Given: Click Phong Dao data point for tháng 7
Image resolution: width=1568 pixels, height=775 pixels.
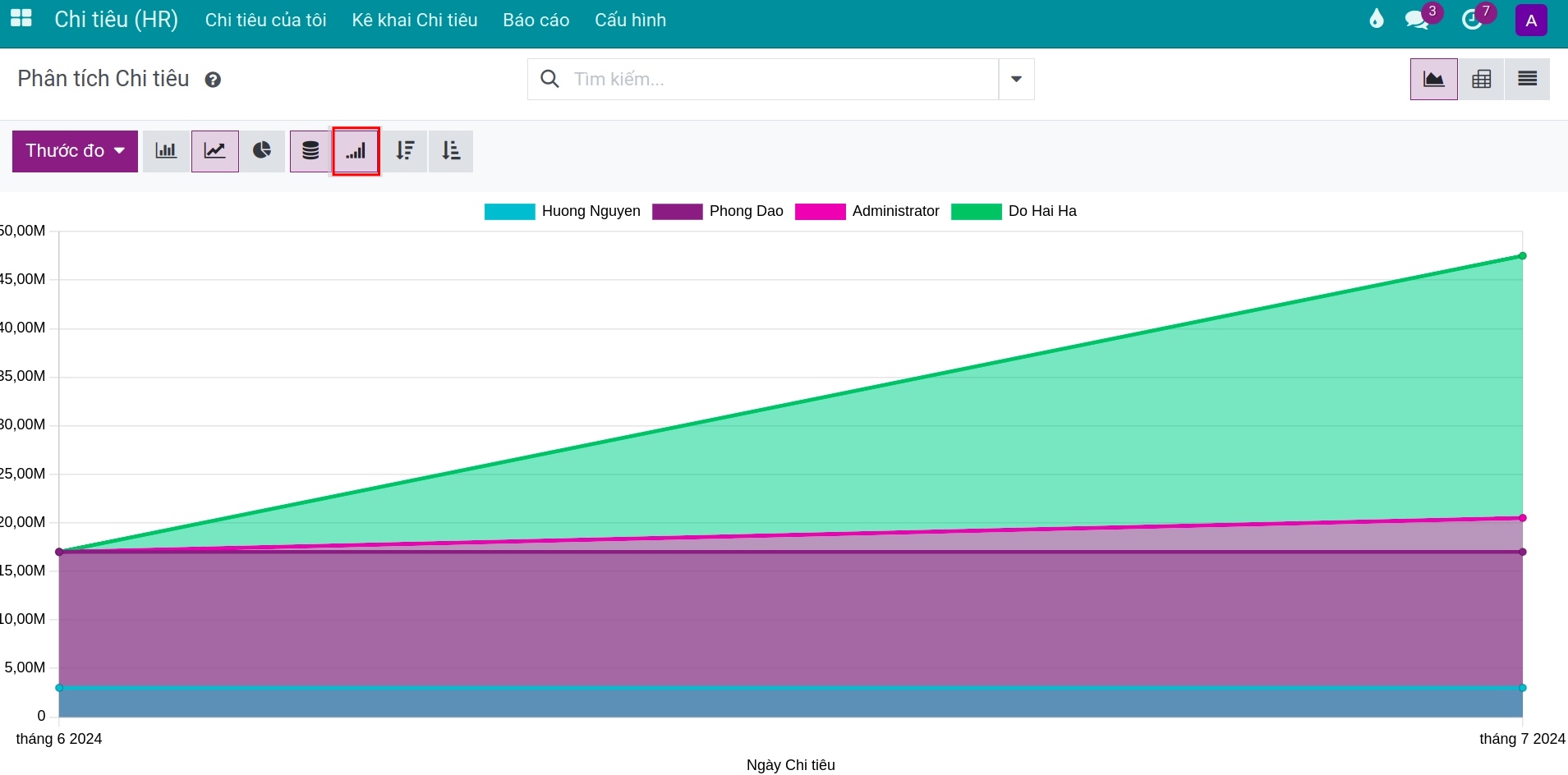Looking at the screenshot, I should coord(1522,552).
